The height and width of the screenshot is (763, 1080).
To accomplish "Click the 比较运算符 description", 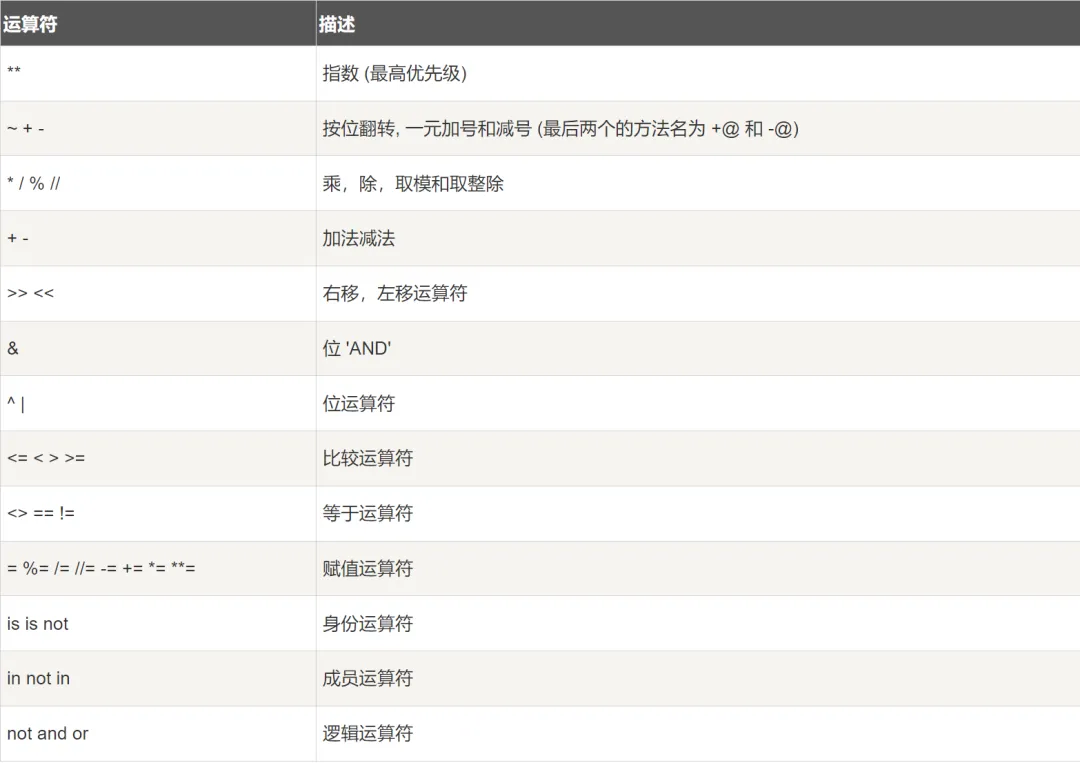I will 368,459.
